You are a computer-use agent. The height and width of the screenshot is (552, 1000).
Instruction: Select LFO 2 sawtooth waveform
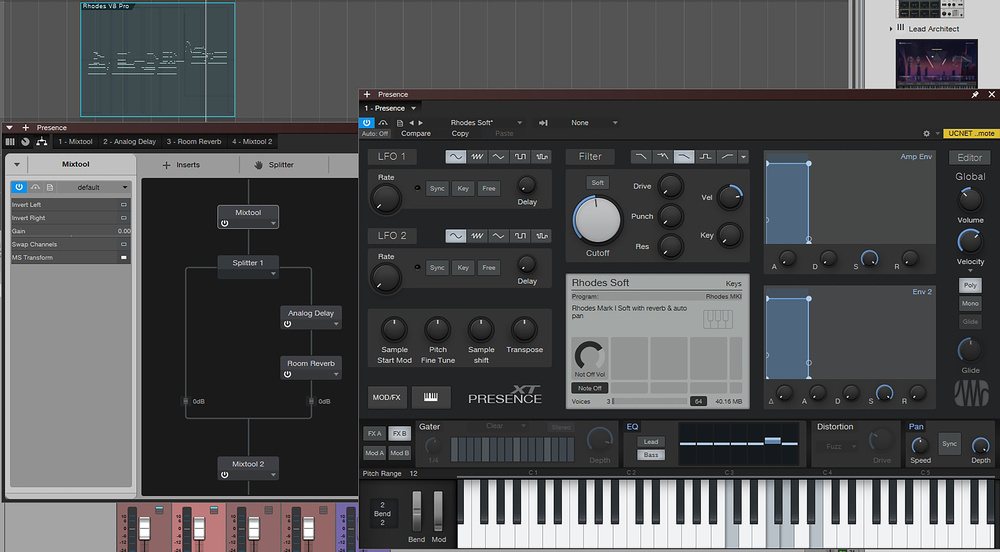[477, 236]
